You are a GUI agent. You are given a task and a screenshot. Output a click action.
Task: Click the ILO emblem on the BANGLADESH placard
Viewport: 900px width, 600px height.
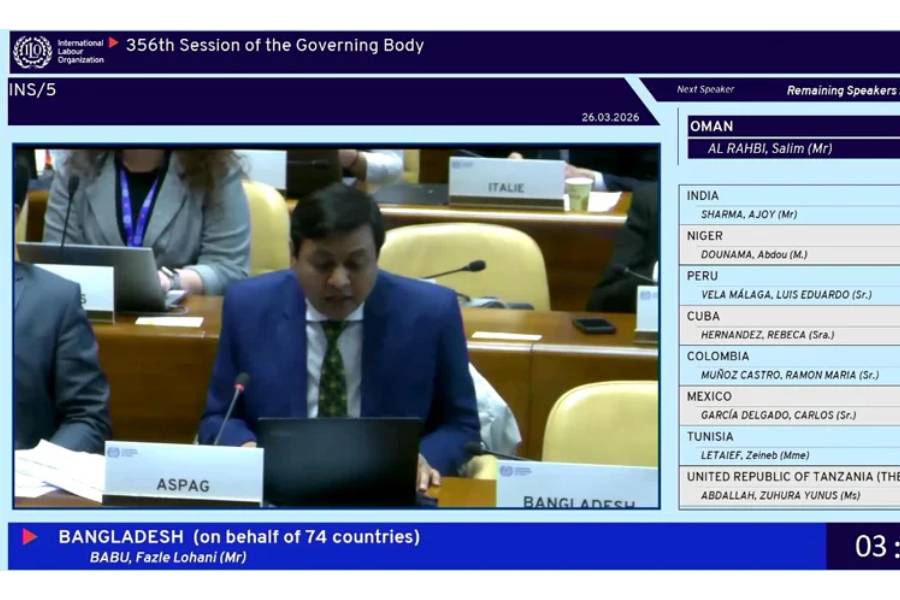click(x=507, y=471)
